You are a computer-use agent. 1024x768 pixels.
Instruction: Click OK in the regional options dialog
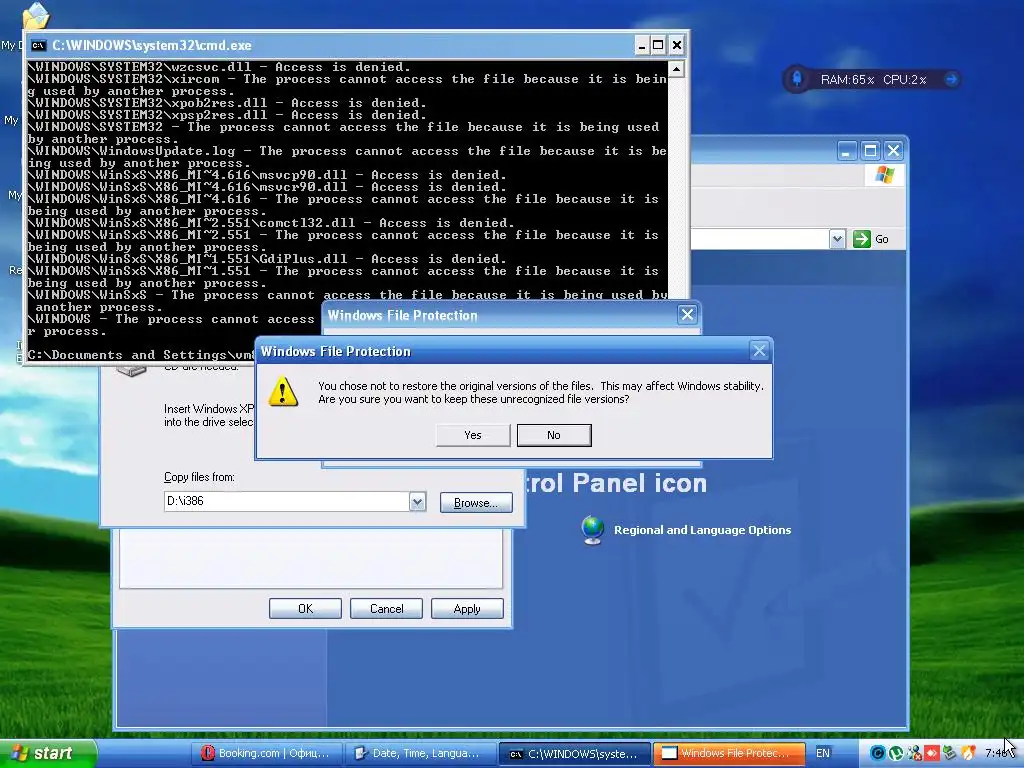tap(305, 609)
